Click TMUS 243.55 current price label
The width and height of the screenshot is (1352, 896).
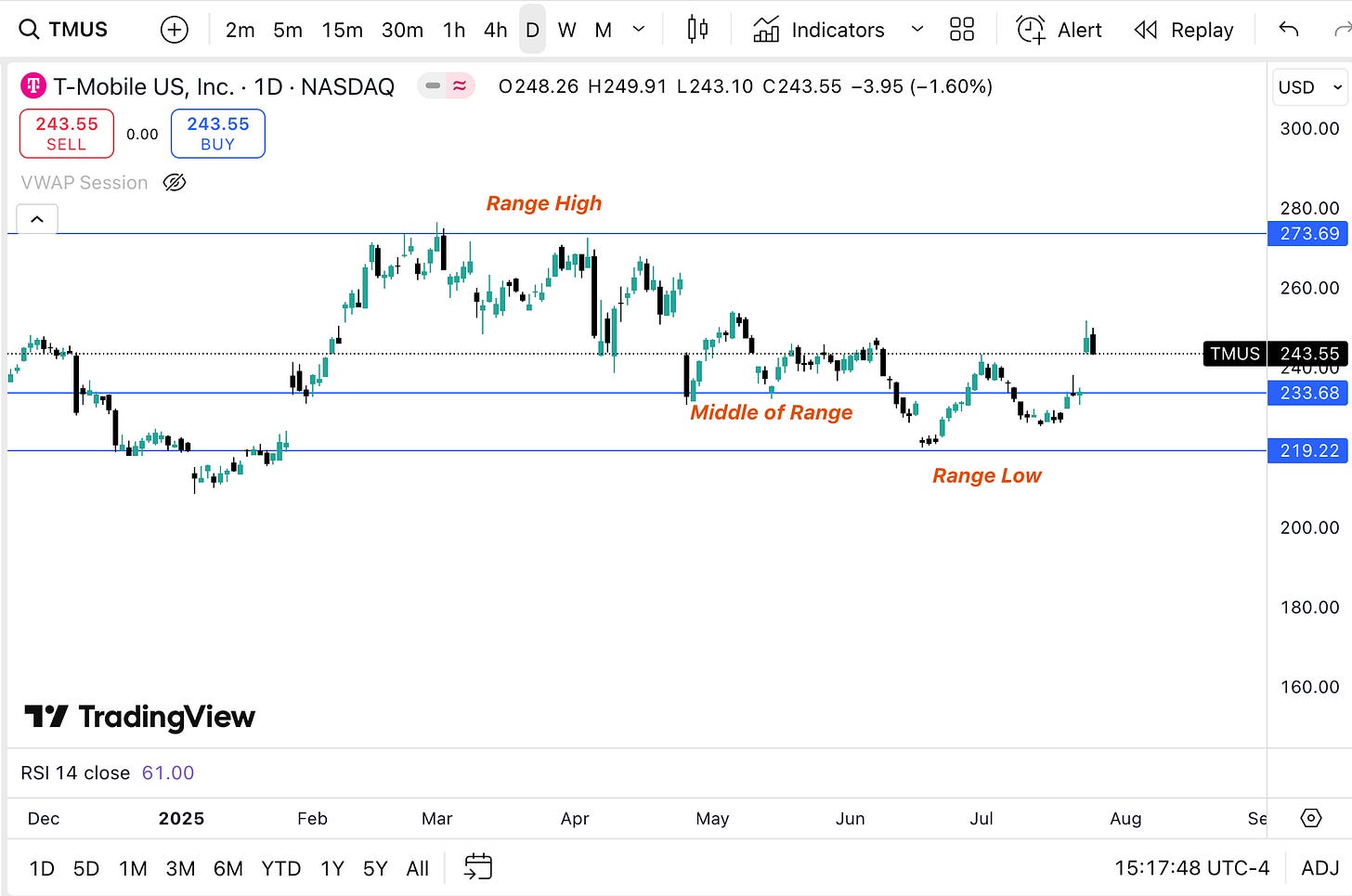pos(1277,354)
